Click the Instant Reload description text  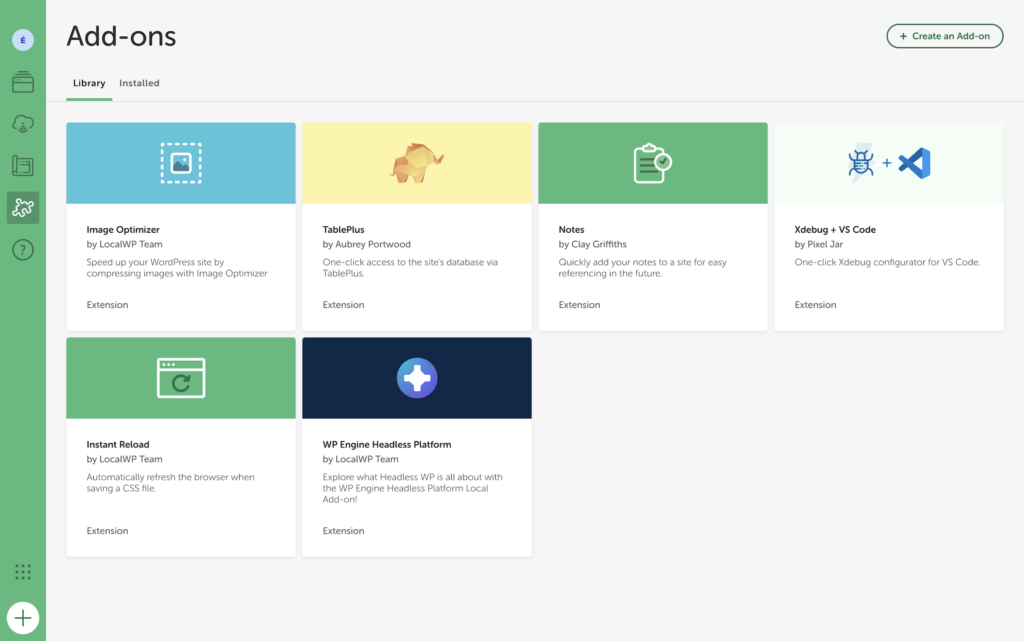(170, 482)
